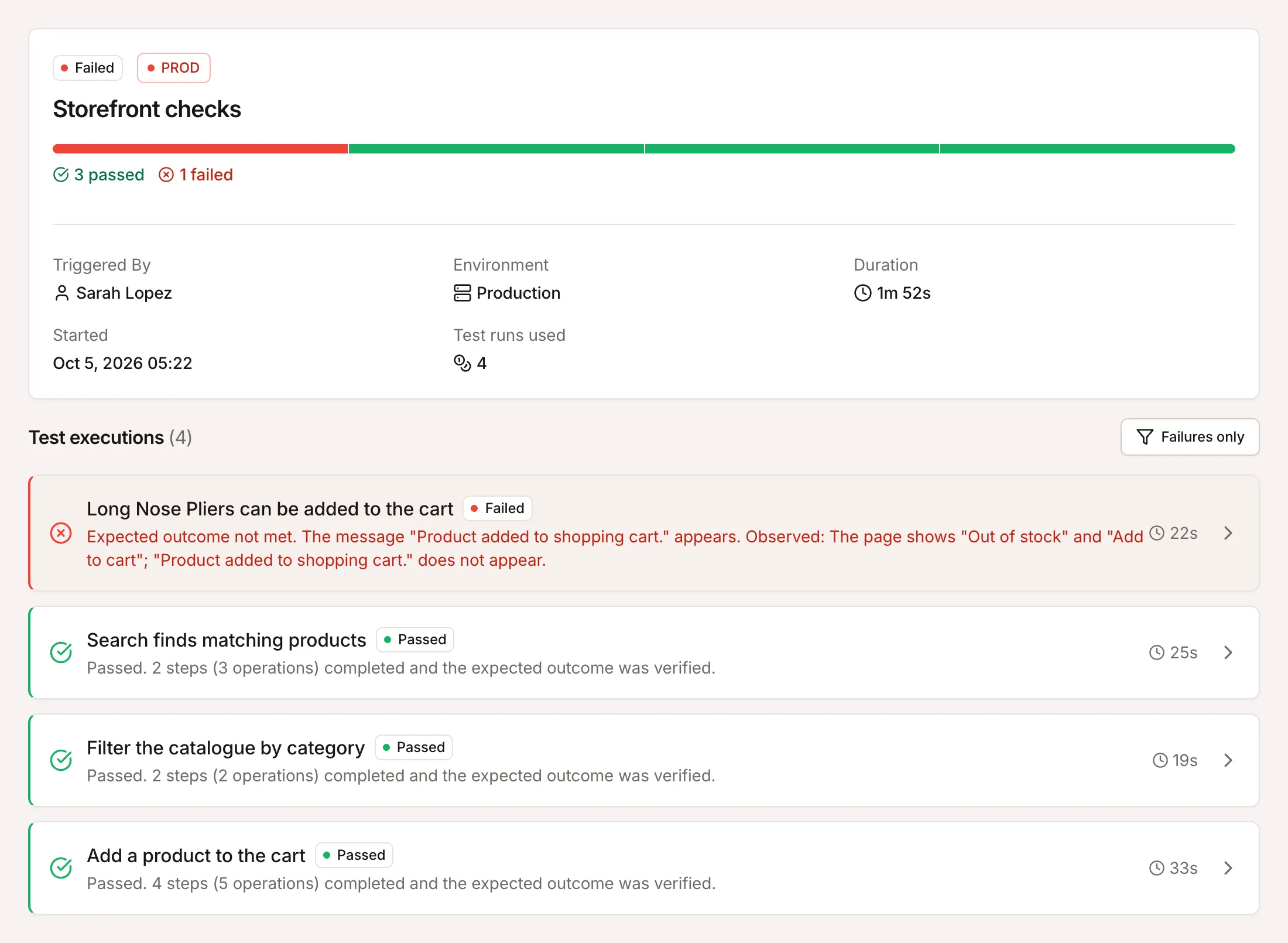Click the 'Sarah Lopez' name

(124, 293)
